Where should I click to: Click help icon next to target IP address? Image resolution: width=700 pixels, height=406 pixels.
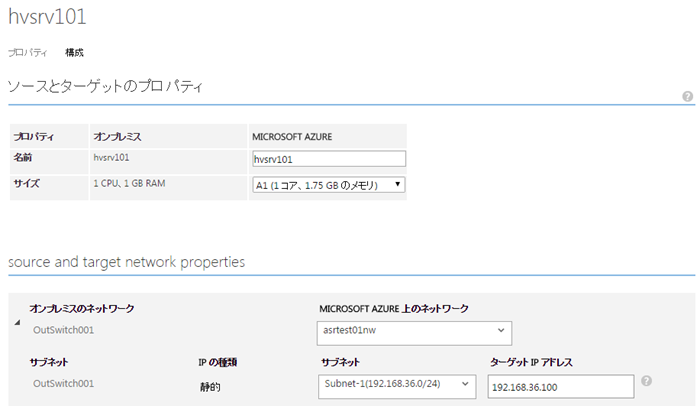646,381
